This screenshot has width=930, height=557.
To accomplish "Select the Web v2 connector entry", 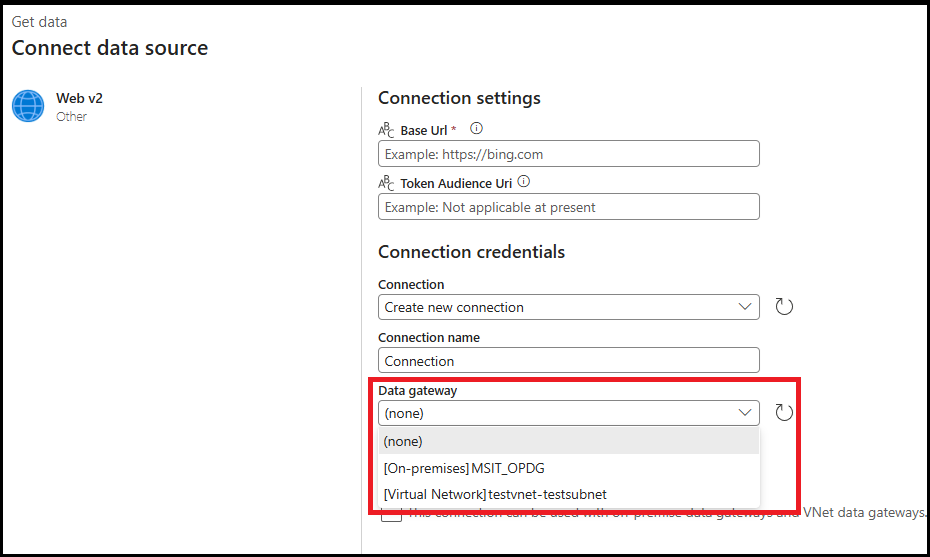I will pos(58,107).
